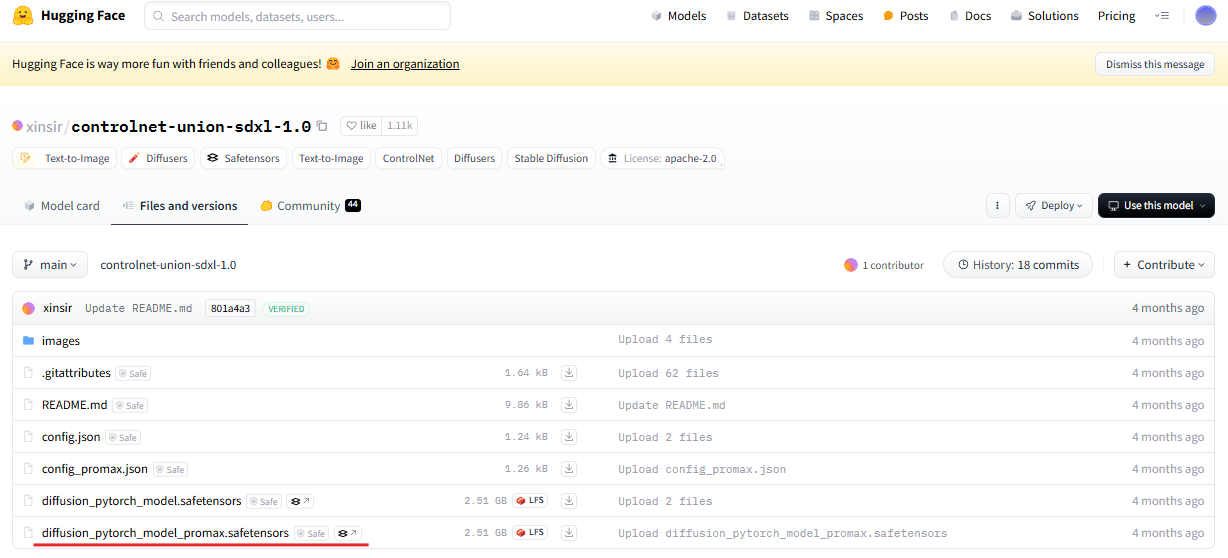The height and width of the screenshot is (558, 1228).
Task: Click the LFS badge for diffusion_pytorch_model.safetensors
Action: pos(530,501)
